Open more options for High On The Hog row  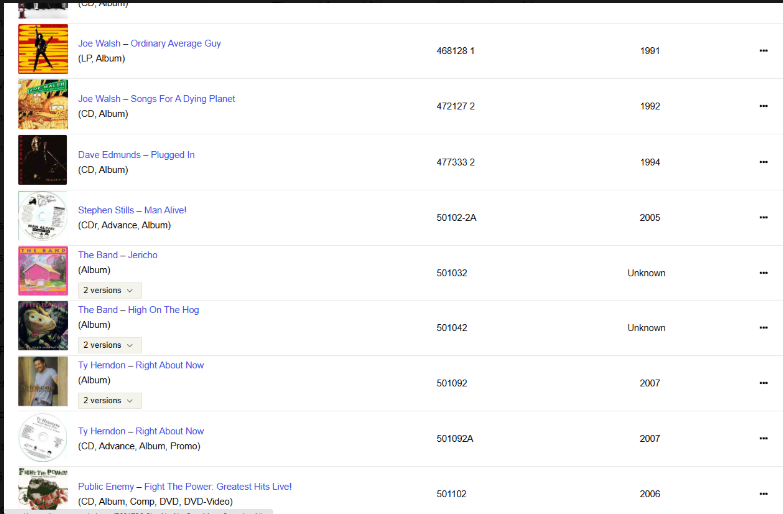(x=763, y=328)
